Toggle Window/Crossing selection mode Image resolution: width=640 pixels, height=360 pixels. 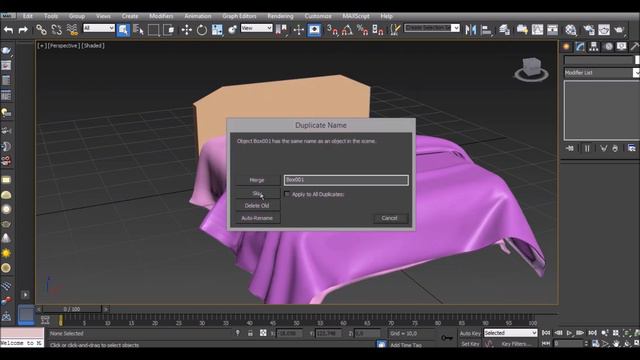(x=169, y=30)
